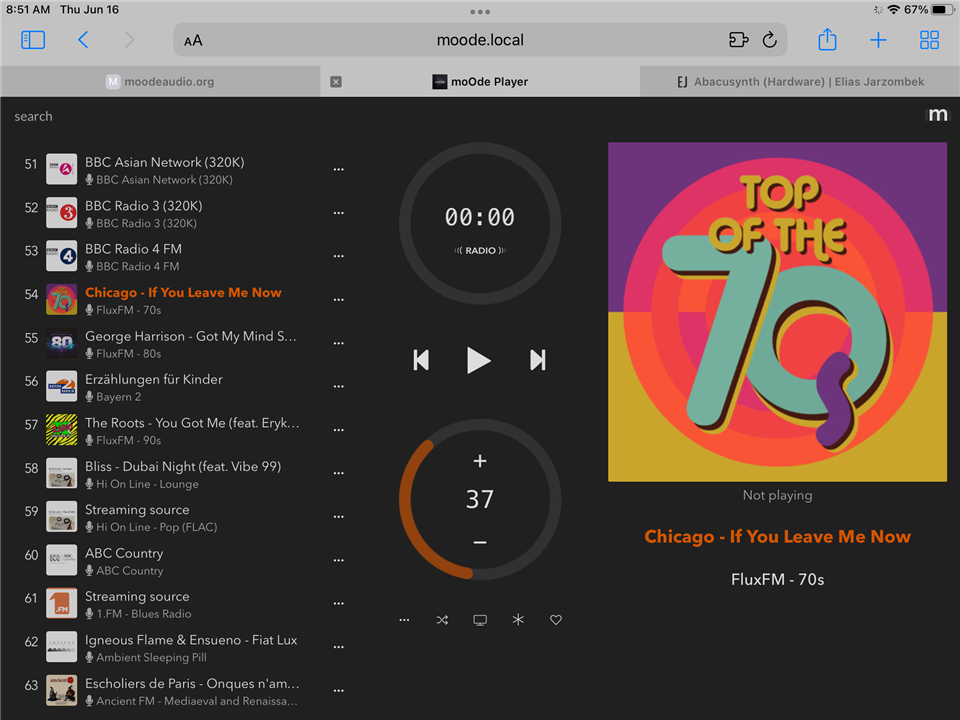Open options for Bliss - Dubai Night
This screenshot has height=720, width=960.
[x=339, y=473]
